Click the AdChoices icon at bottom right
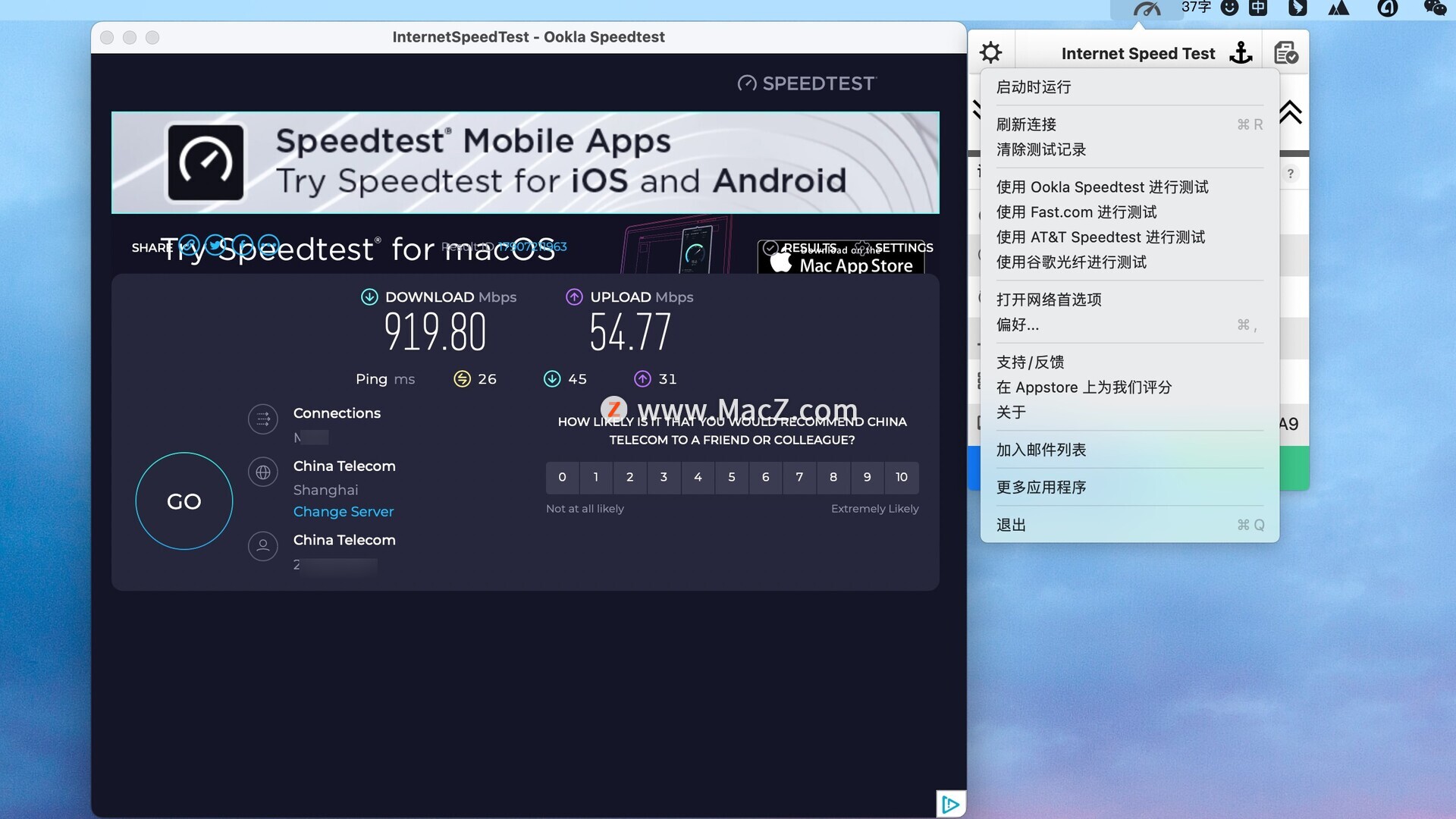The height and width of the screenshot is (819, 1456). tap(950, 804)
